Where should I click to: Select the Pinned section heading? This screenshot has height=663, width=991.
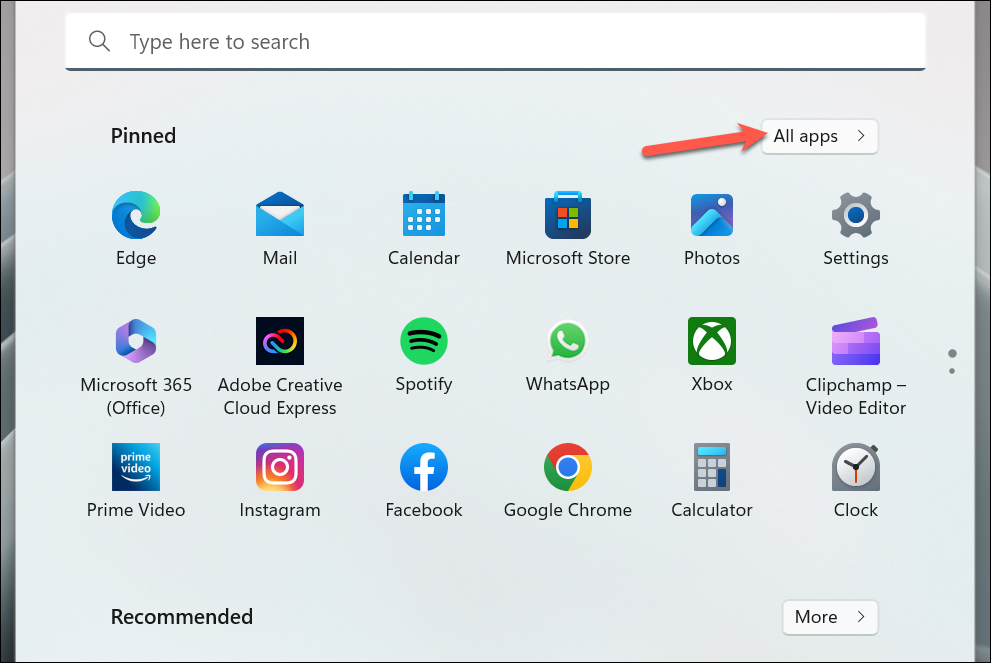tap(143, 136)
